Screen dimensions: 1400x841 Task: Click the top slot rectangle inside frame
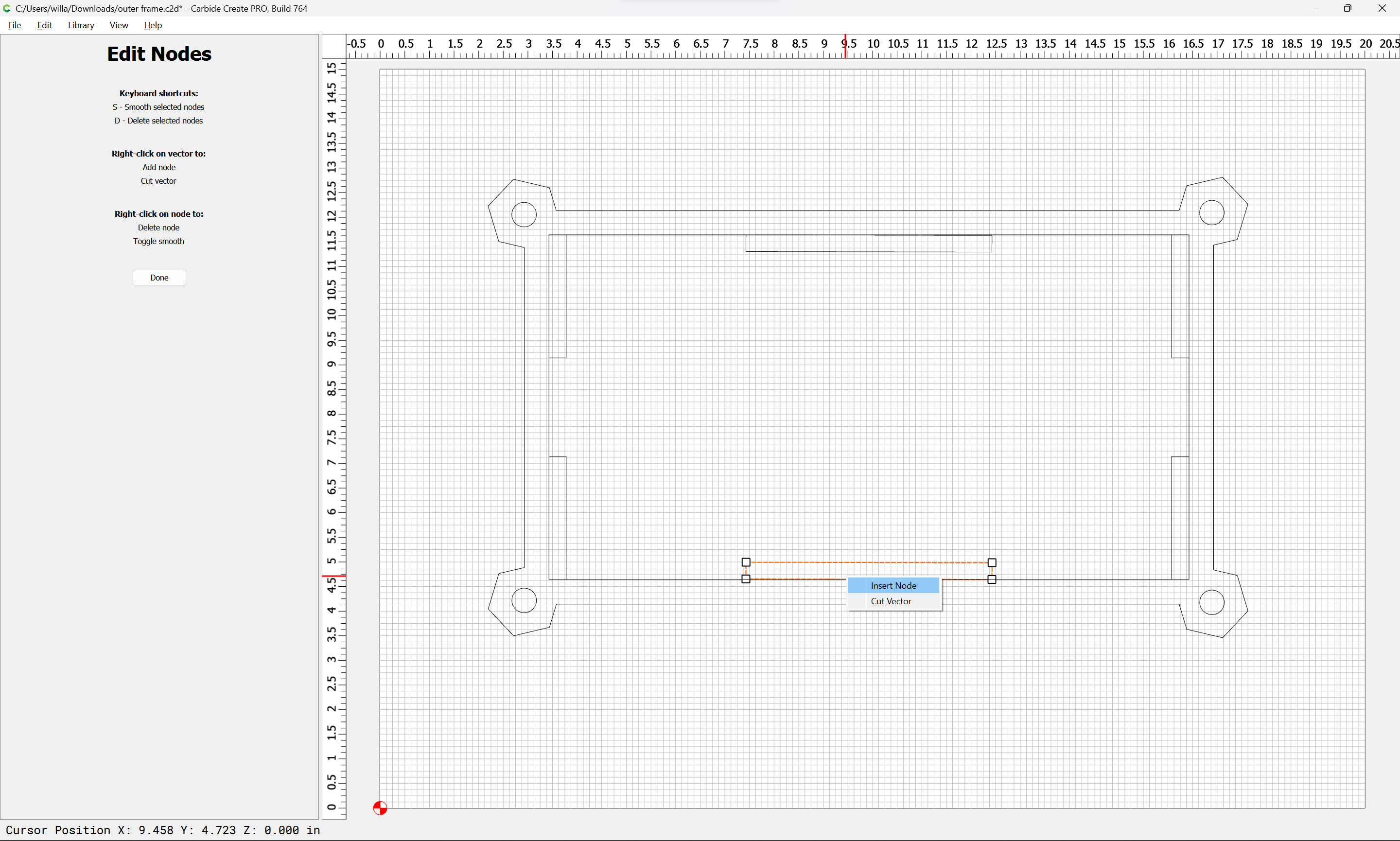869,243
